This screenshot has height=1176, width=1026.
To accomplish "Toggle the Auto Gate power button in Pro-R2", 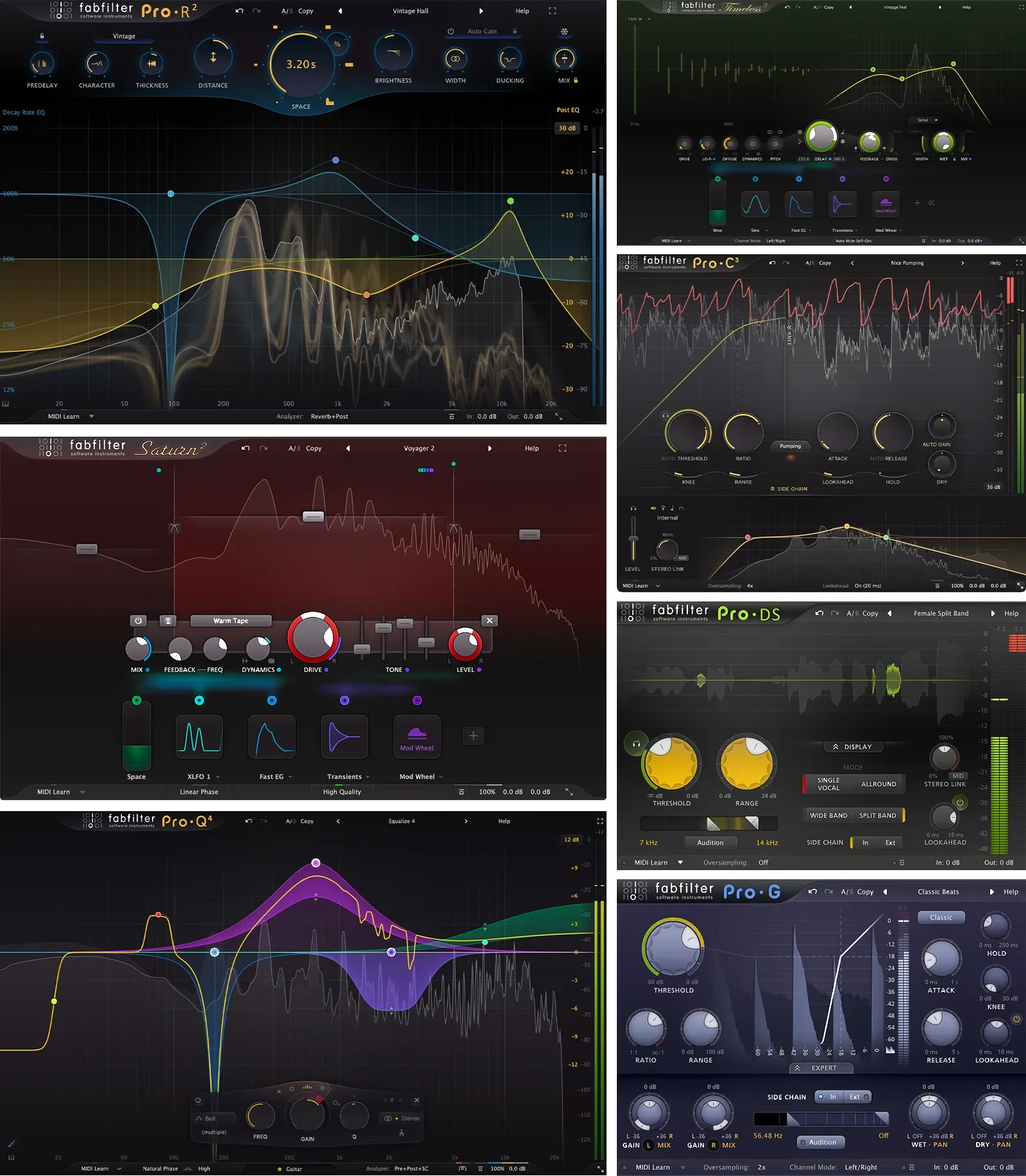I will (451, 31).
